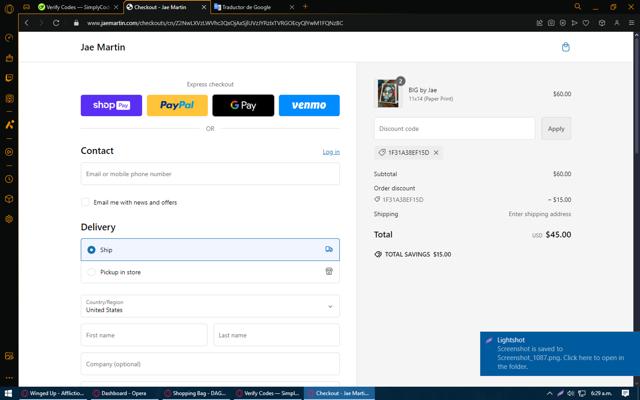Open Winged Up - Affliction taskbar window
Viewport: 640px width, 400px height.
[x=53, y=393]
